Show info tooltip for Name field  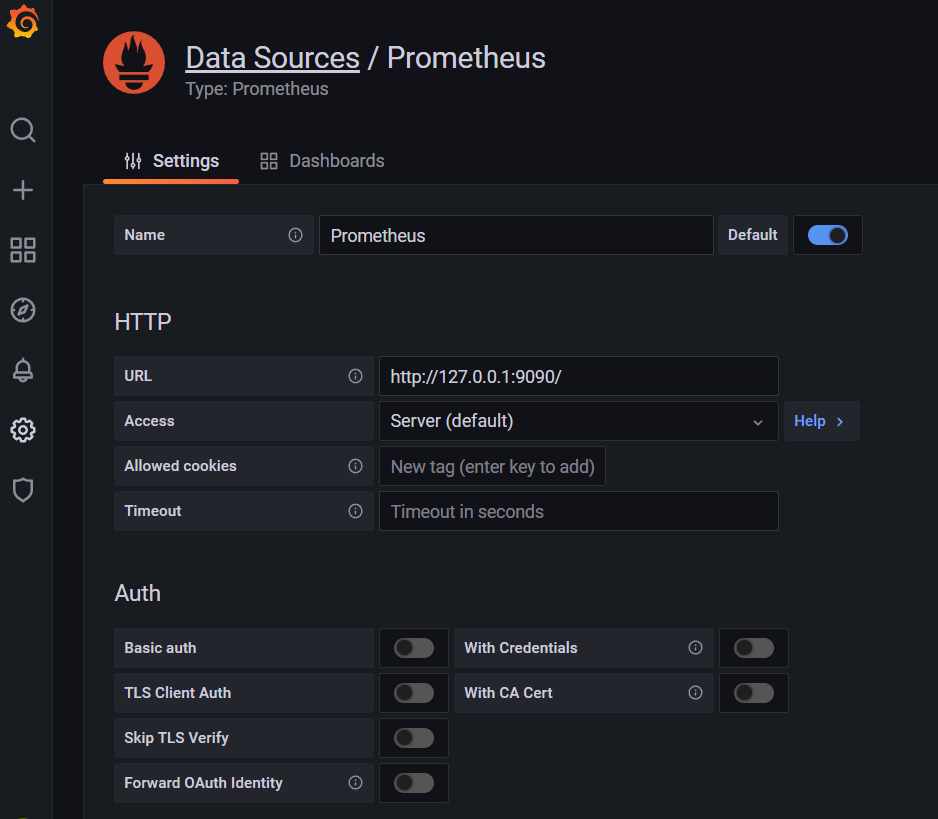tap(295, 235)
